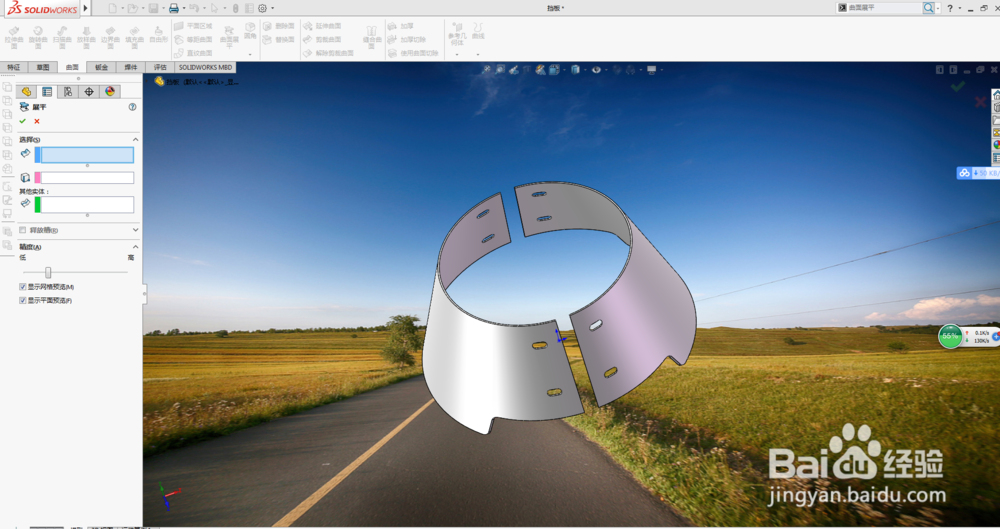Screen dimensions: 1000x529
Task: Click the PropertyManager help question icon
Action: 132,107
